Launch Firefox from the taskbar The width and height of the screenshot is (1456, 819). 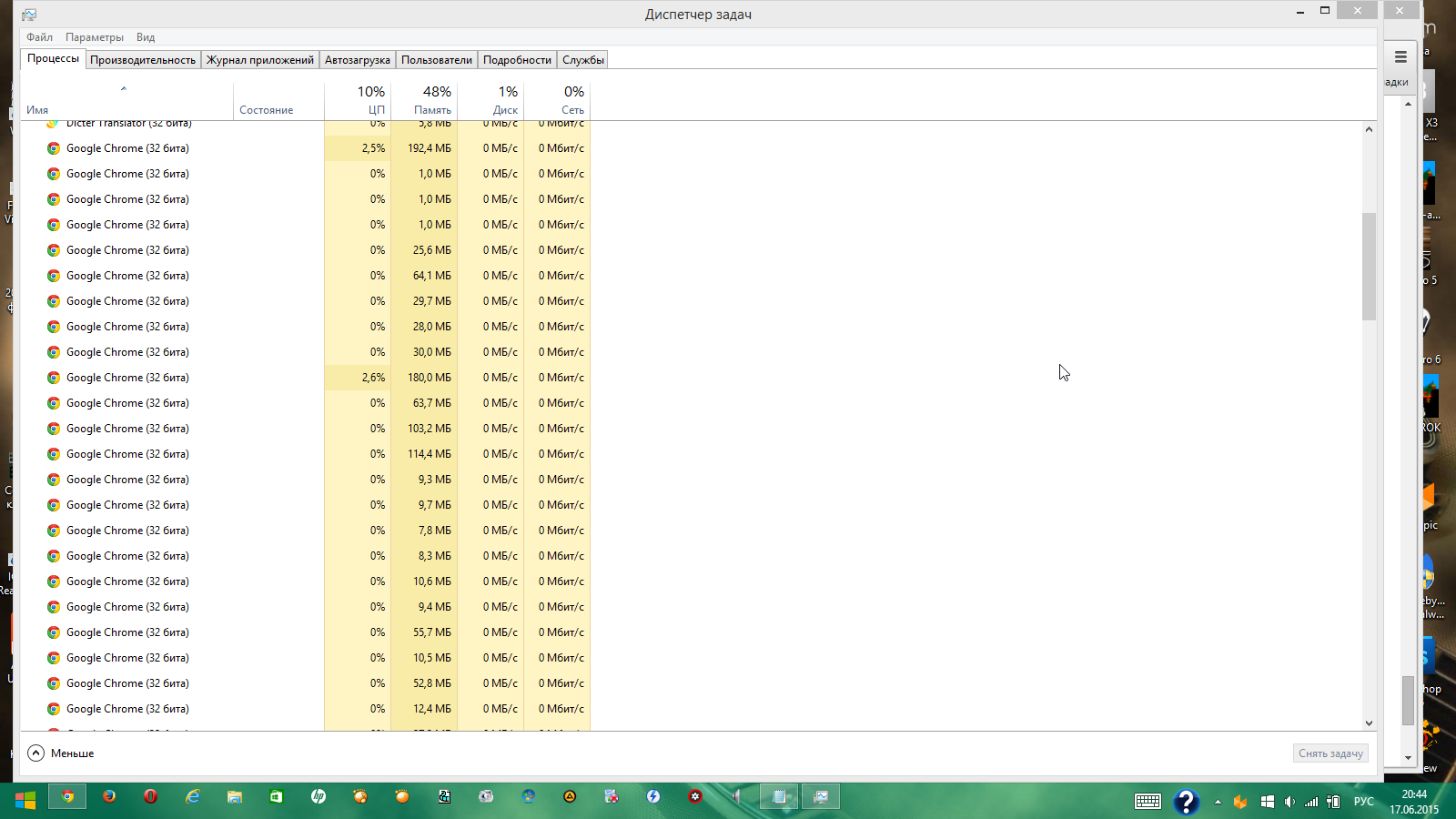coord(109,796)
